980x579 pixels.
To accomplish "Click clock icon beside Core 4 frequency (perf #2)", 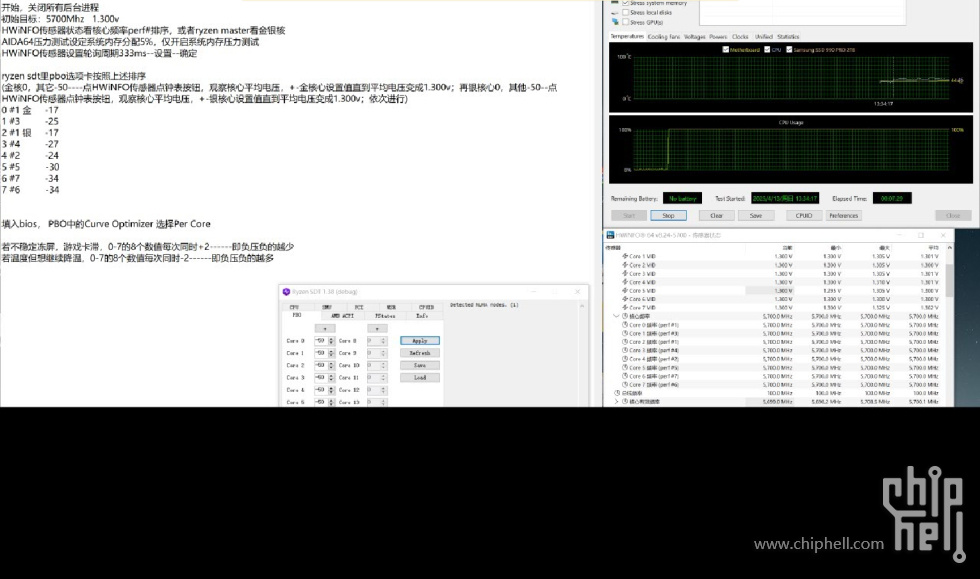I will 624,359.
